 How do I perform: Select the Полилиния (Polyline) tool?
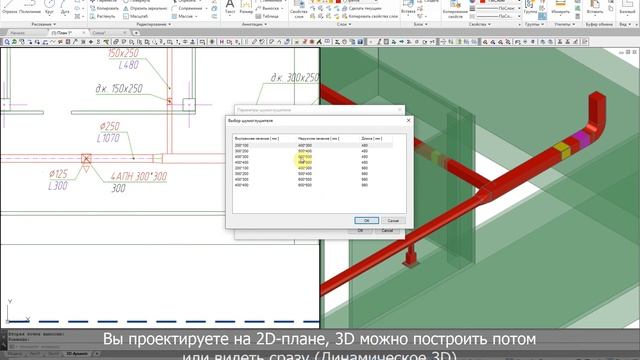[30, 8]
